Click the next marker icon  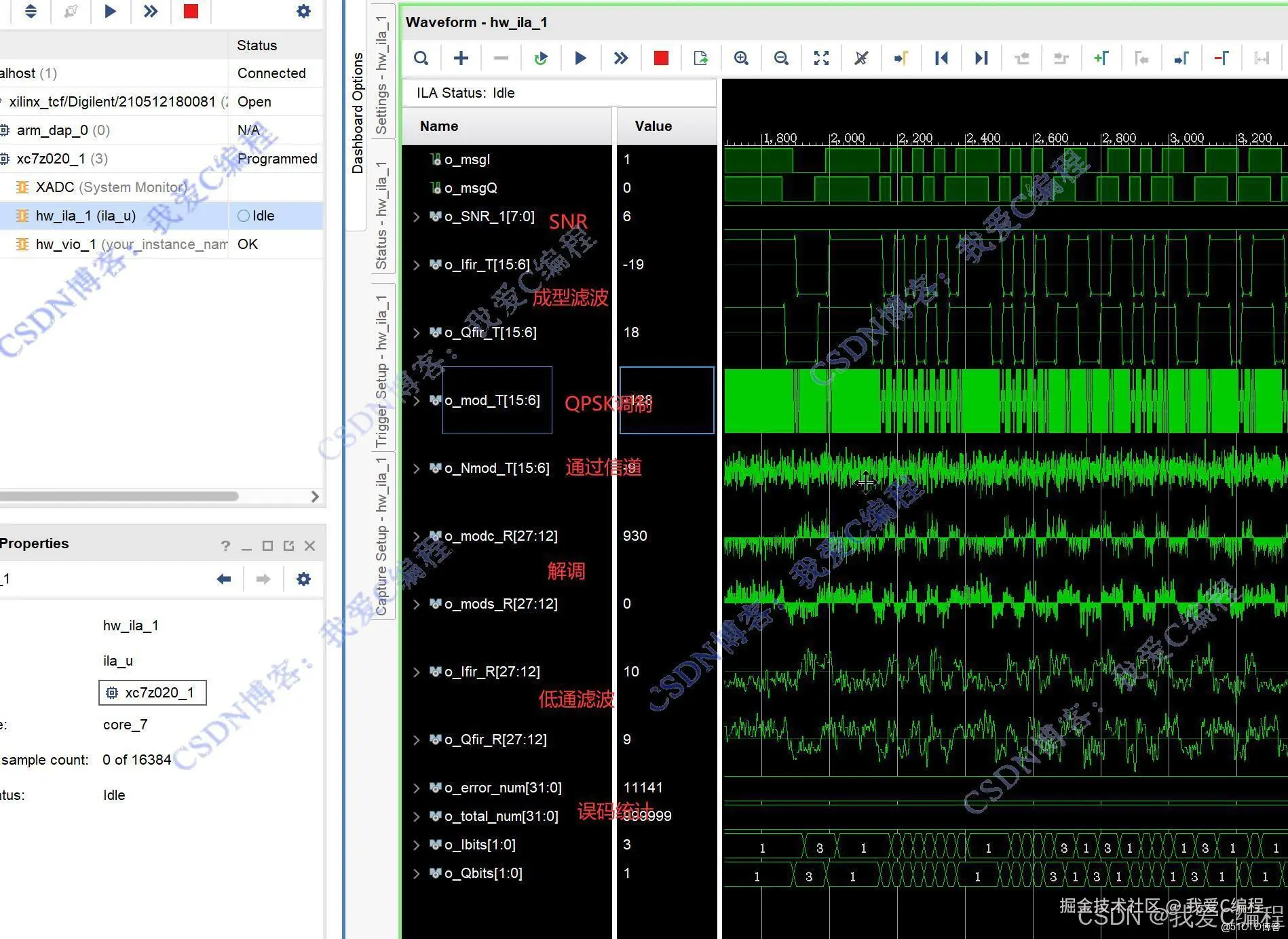[x=1181, y=58]
